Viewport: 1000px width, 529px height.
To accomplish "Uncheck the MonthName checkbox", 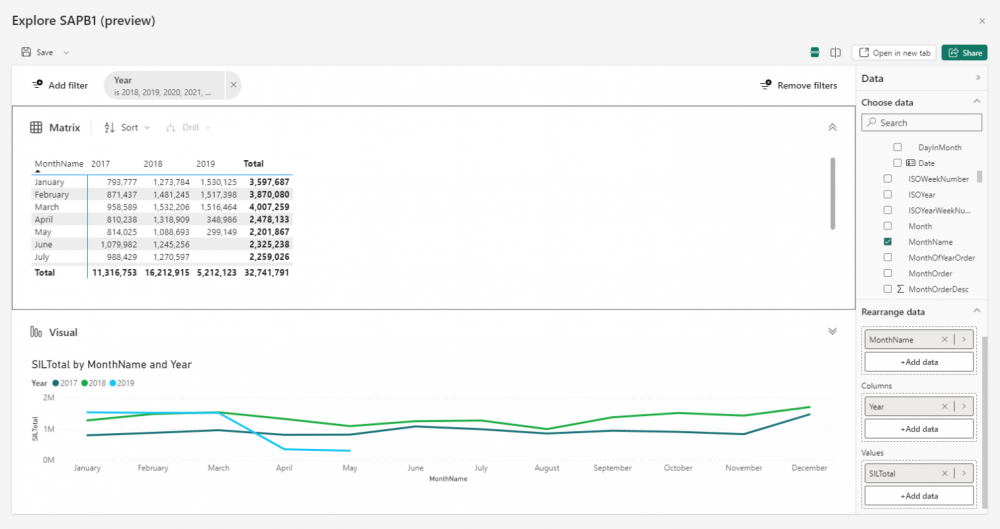I will pos(887,242).
